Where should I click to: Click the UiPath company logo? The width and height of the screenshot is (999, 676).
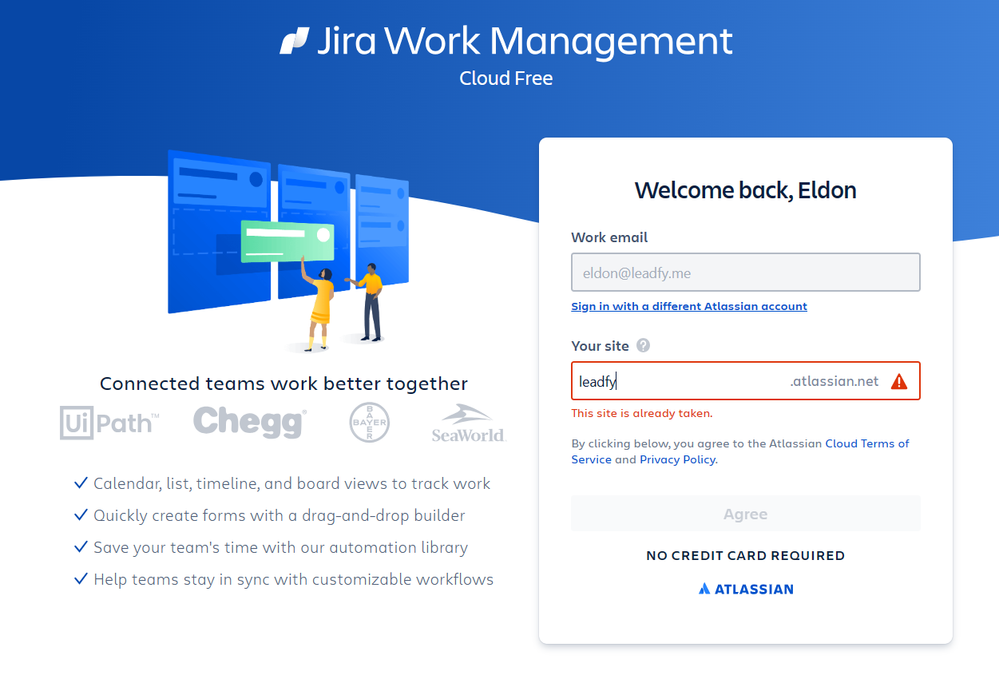click(109, 422)
